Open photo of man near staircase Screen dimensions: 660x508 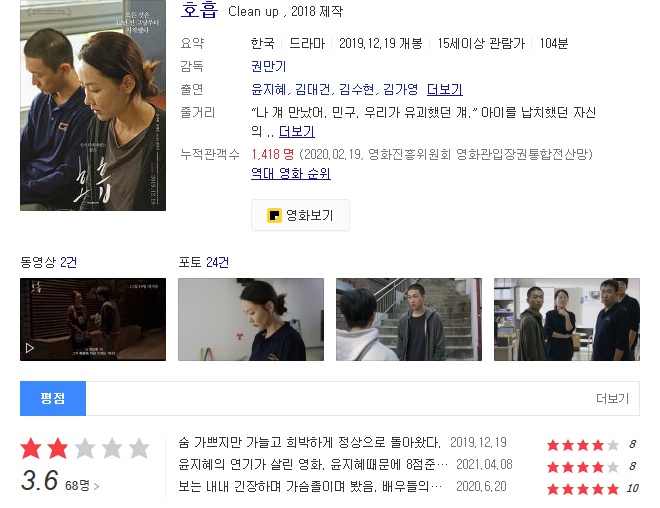(409, 319)
